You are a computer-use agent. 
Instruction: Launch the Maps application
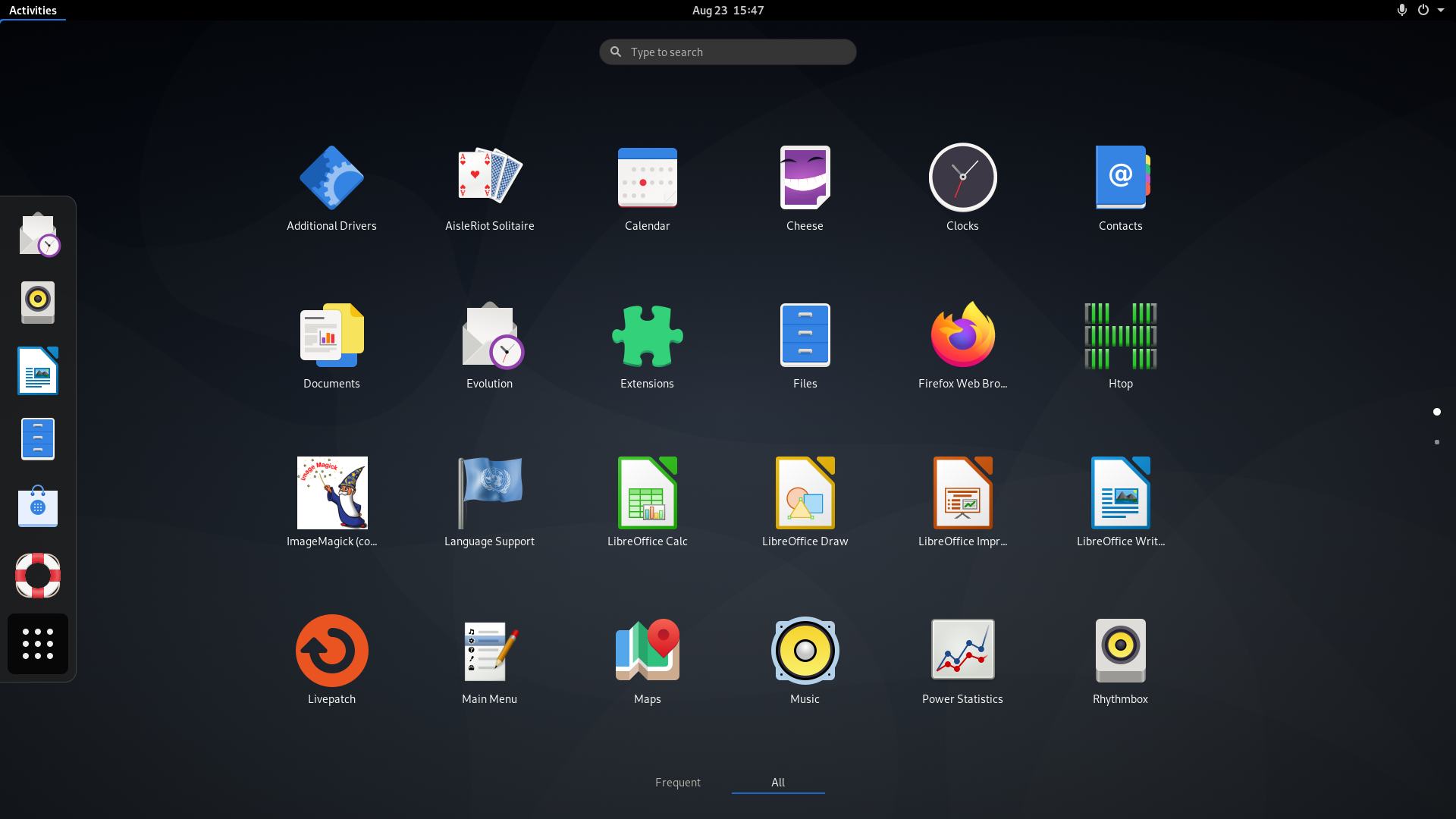647,650
